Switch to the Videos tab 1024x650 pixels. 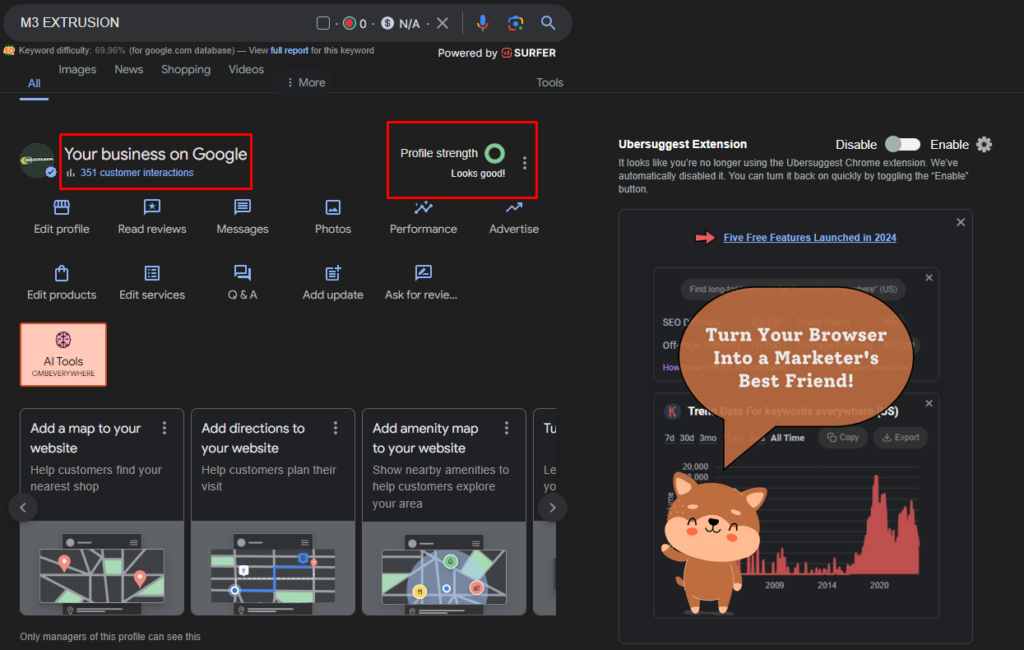[246, 69]
